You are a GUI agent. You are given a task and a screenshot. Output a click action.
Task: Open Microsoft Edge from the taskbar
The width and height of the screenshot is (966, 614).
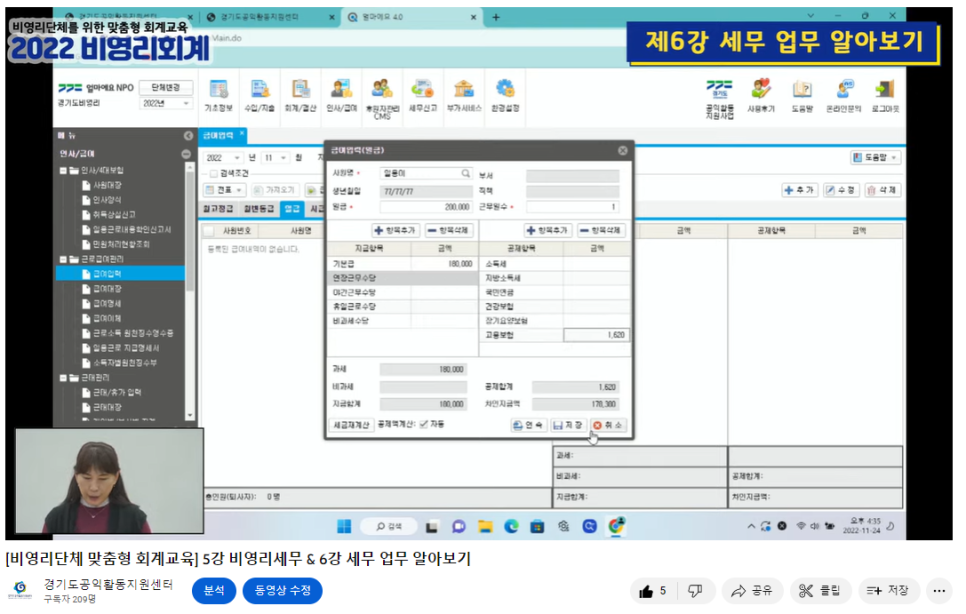511,526
